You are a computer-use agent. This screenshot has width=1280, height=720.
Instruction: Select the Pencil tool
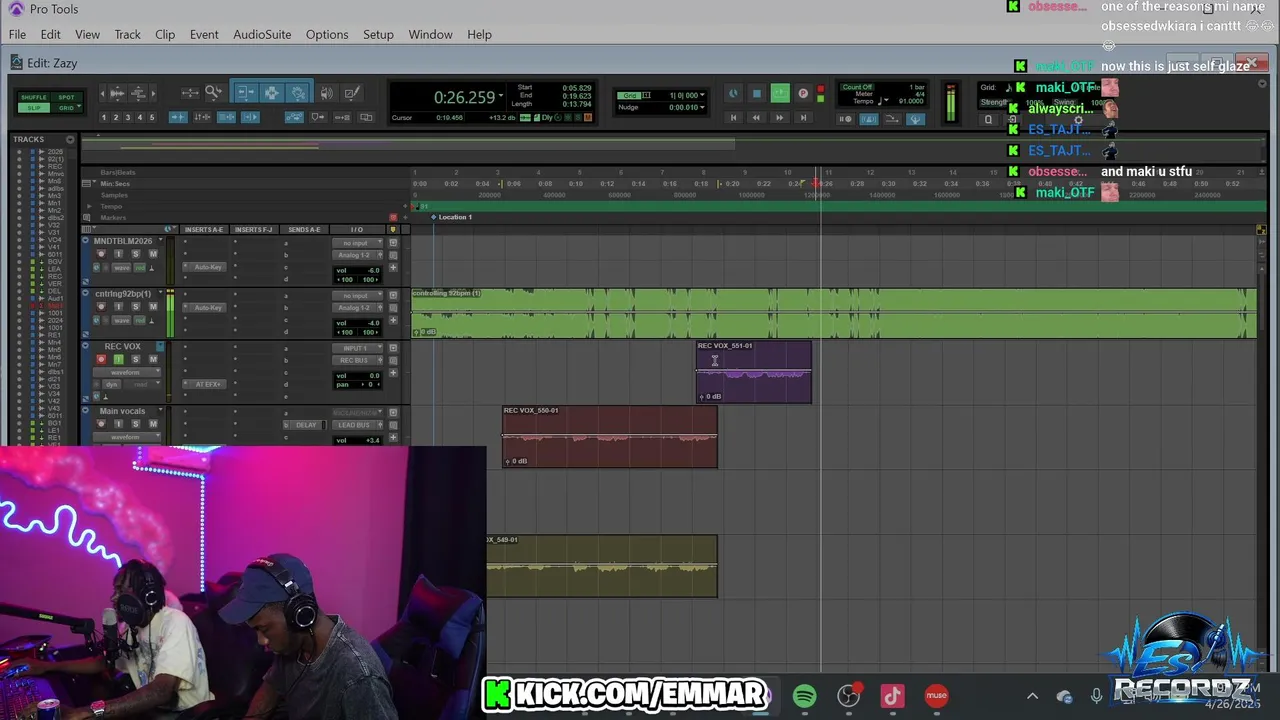[x=352, y=93]
